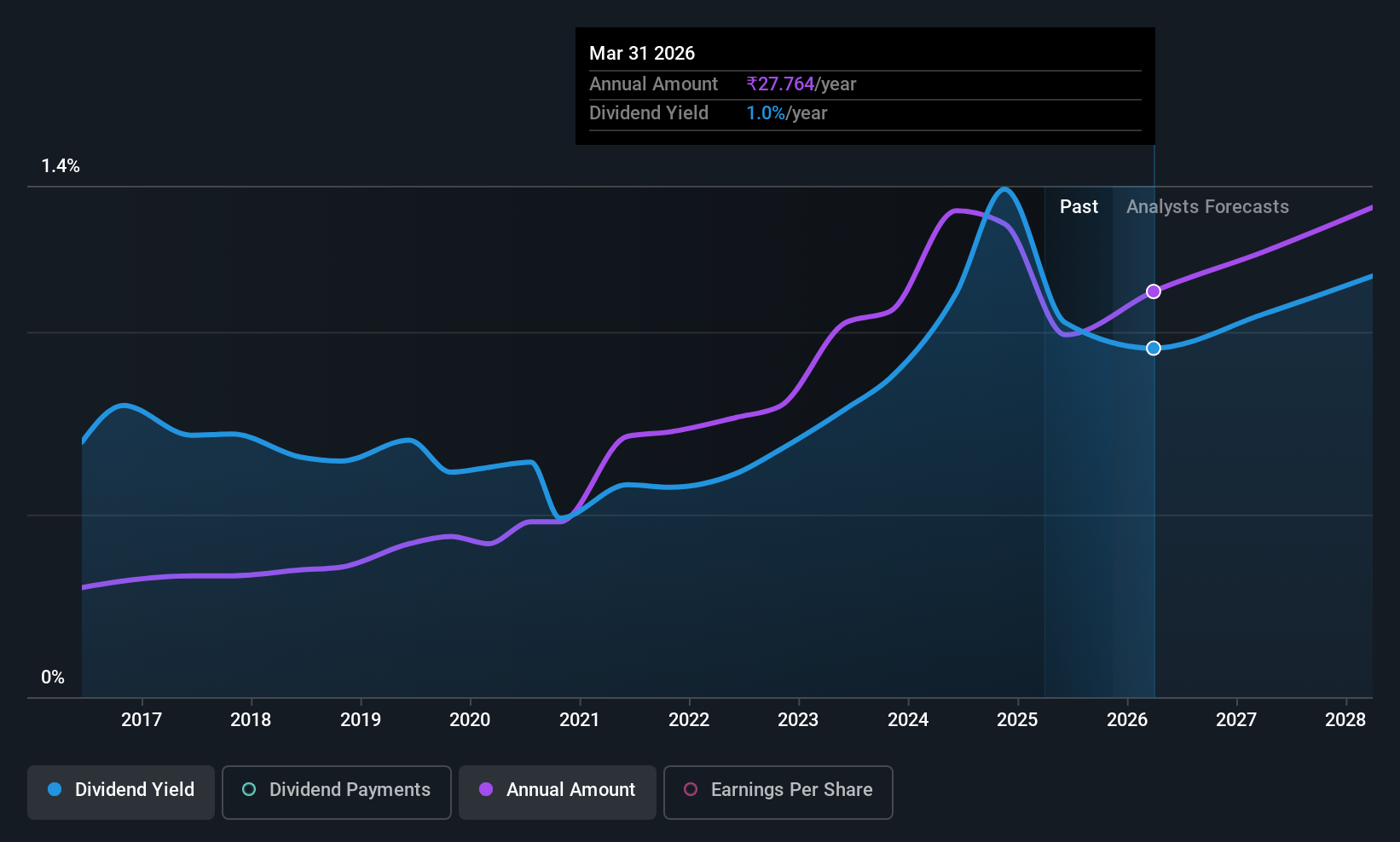Viewport: 1400px width, 842px height.
Task: Click the ₹27.764/year amount in tooltip
Action: coord(801,84)
